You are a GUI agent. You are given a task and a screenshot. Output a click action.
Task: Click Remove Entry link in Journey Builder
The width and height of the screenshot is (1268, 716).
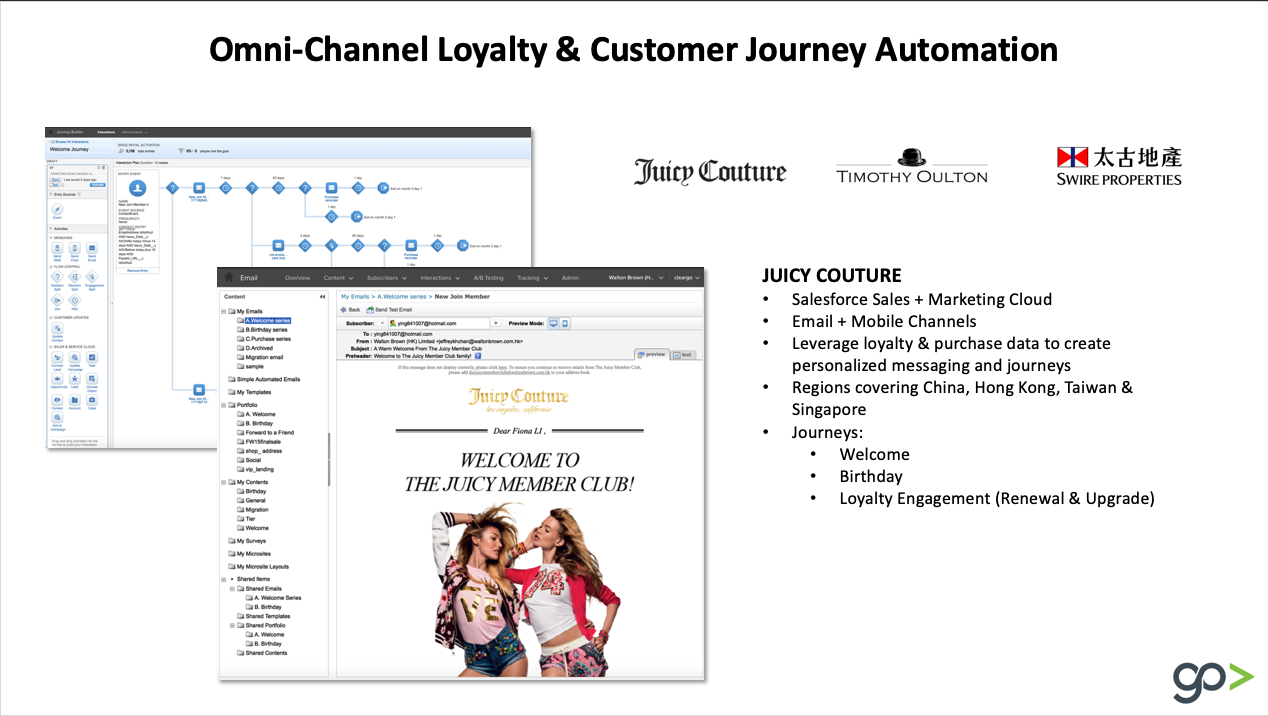tap(137, 271)
